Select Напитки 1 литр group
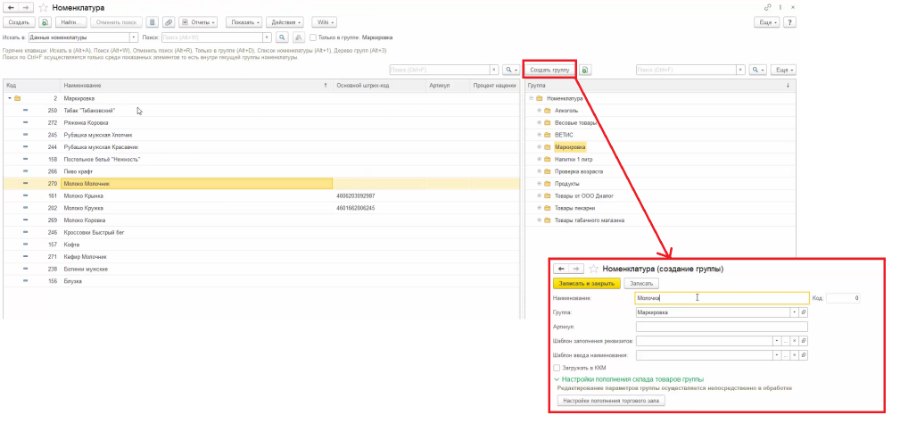The height and width of the screenshot is (432, 900). coord(574,159)
